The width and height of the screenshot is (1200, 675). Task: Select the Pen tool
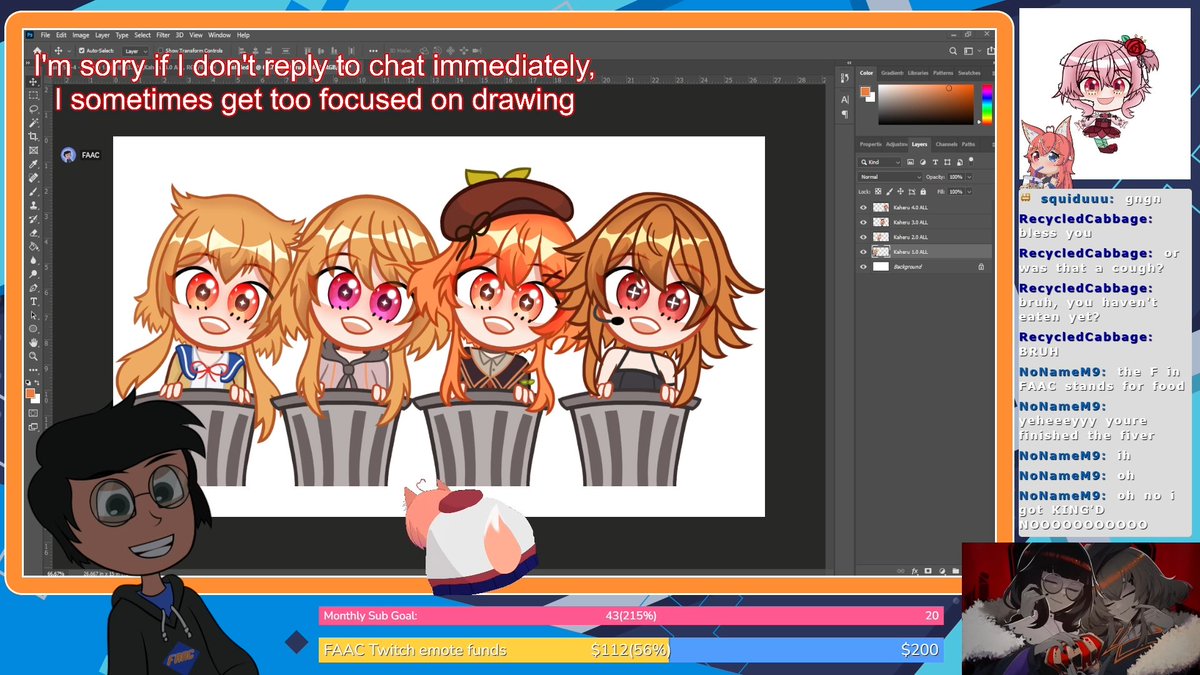[34, 287]
